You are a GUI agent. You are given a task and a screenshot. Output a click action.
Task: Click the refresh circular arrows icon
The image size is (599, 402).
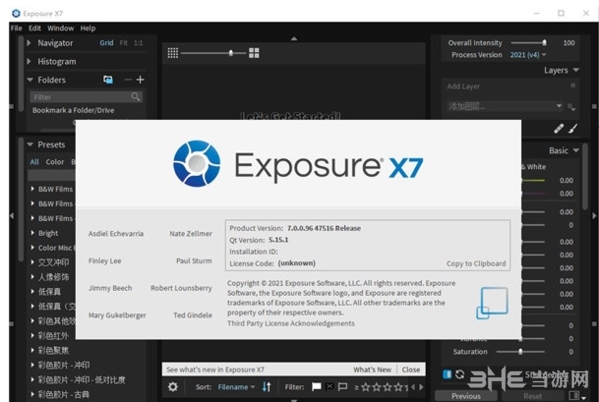(460, 374)
